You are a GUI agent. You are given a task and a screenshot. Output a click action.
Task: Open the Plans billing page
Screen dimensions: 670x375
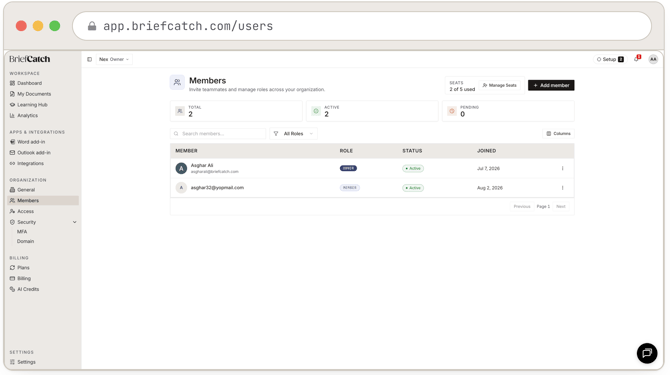[x=20, y=268]
